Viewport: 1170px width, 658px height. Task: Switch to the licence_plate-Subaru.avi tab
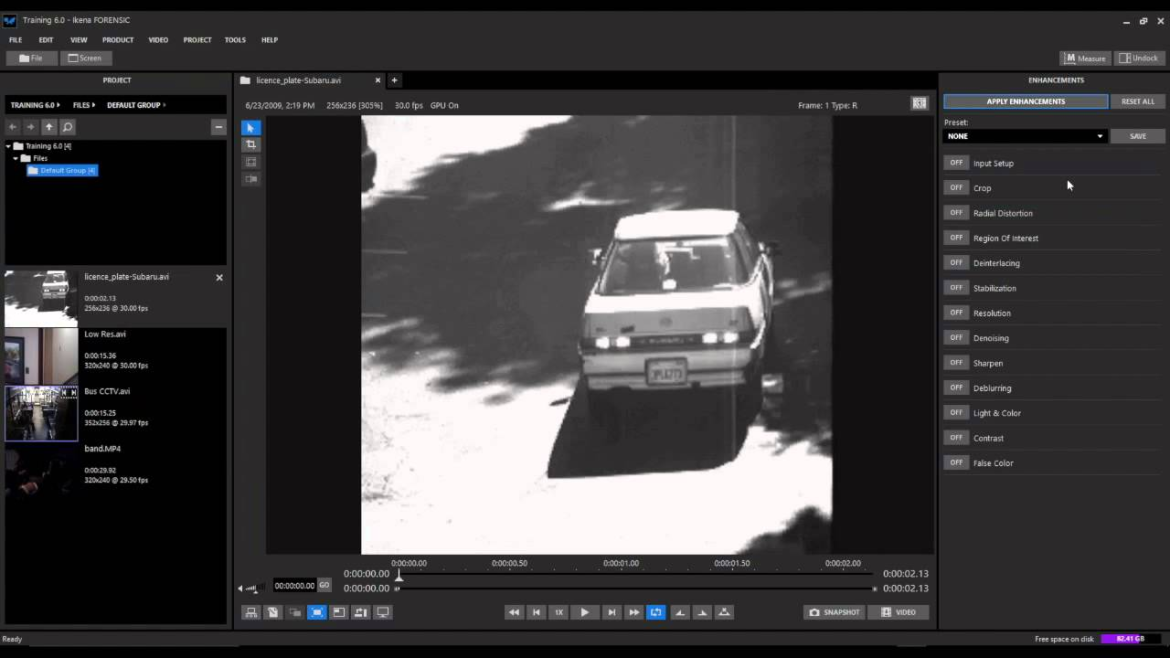pos(298,80)
